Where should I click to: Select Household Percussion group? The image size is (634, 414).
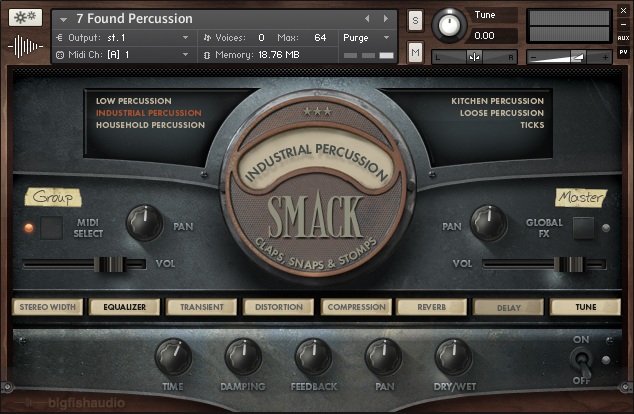pos(150,125)
